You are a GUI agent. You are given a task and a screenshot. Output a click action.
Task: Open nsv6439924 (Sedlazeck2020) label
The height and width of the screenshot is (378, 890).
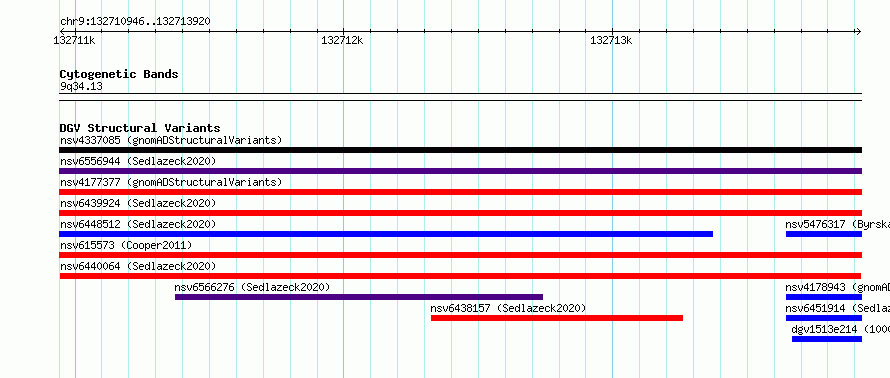tap(138, 203)
